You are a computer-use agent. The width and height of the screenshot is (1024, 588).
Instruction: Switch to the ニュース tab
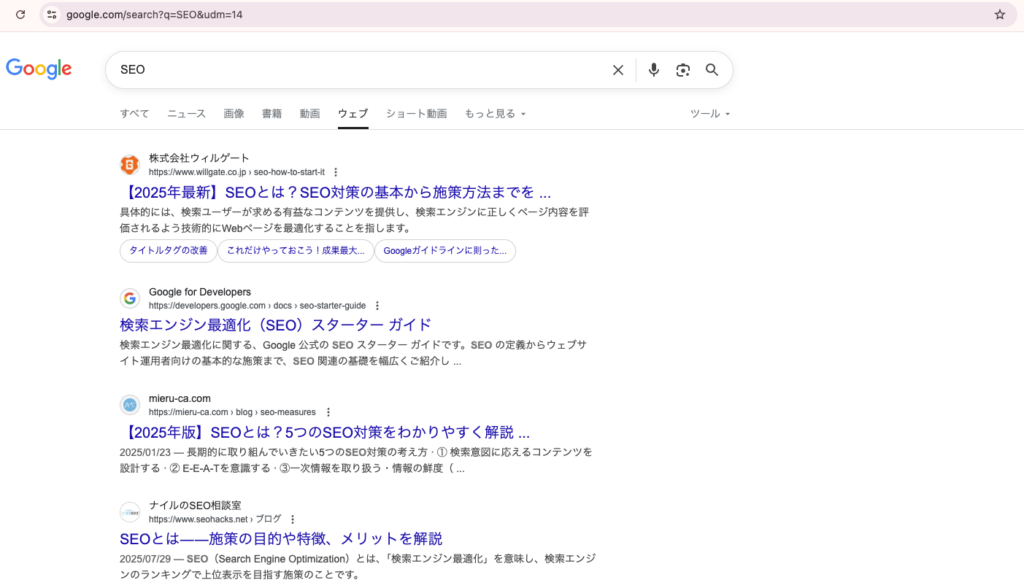click(x=186, y=114)
